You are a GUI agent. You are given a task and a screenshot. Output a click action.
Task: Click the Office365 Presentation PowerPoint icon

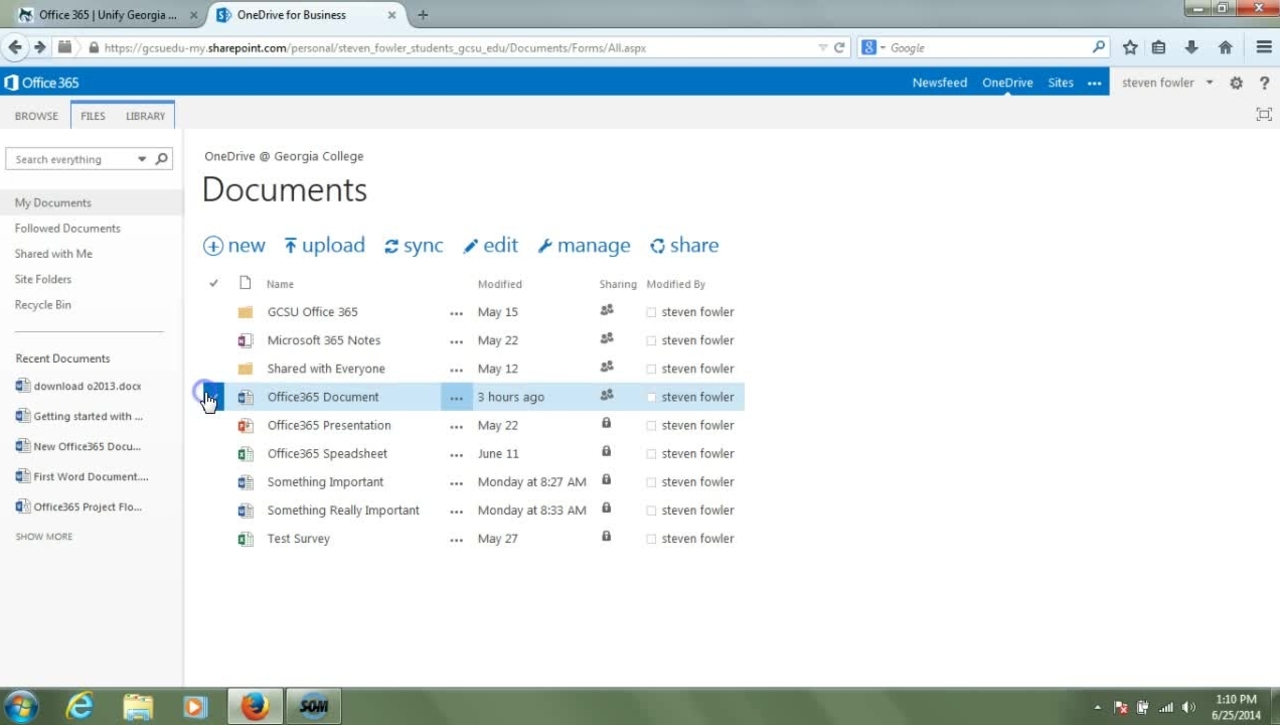click(x=245, y=425)
